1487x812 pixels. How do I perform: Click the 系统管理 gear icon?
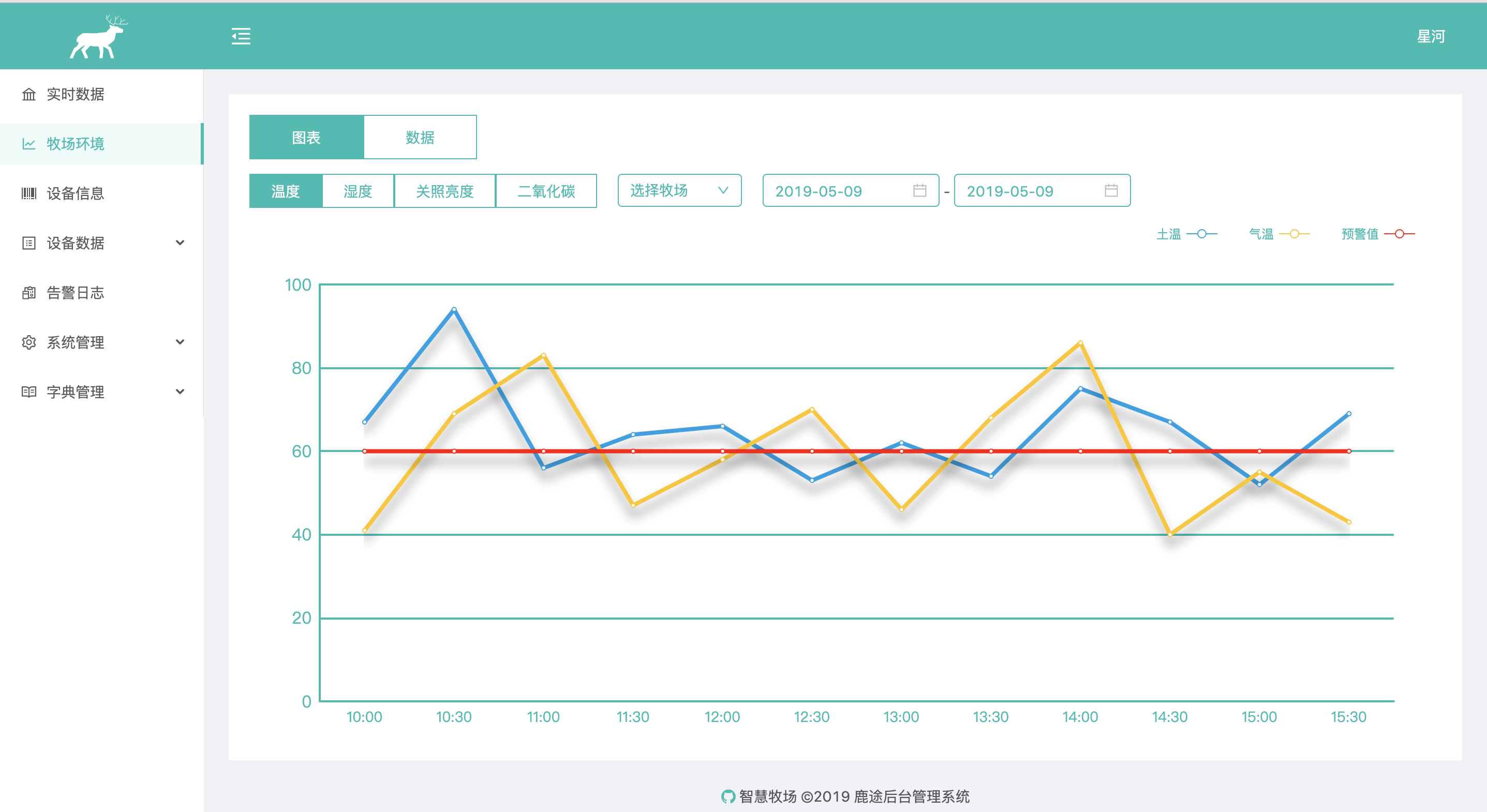(29, 342)
